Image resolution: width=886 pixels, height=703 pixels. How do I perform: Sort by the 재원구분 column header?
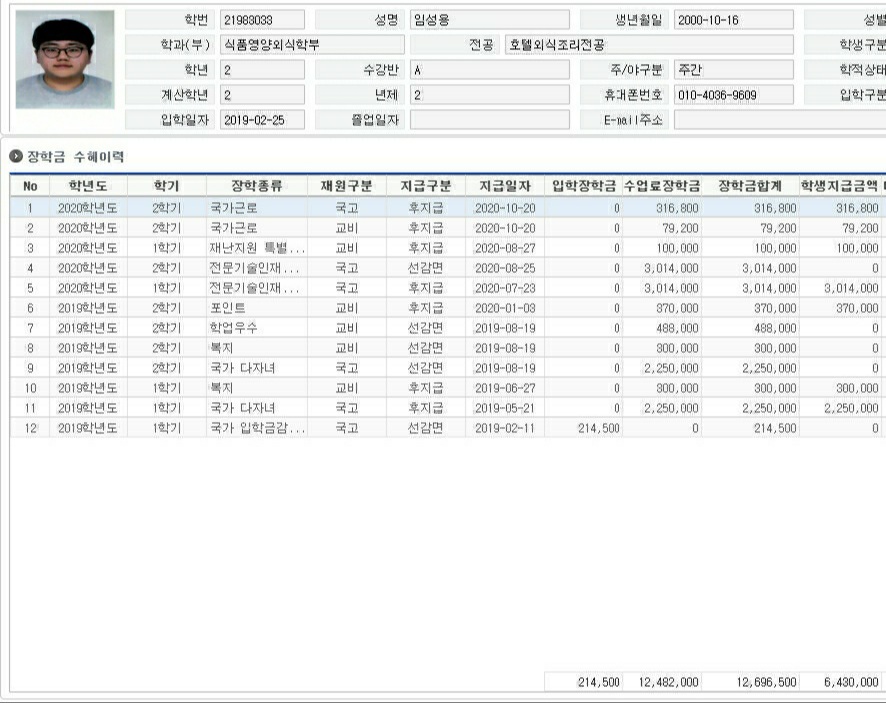pos(347,186)
